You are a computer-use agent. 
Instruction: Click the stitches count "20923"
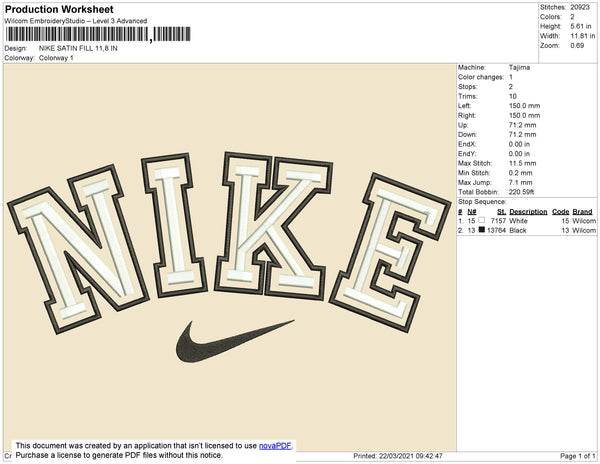tap(580, 7)
